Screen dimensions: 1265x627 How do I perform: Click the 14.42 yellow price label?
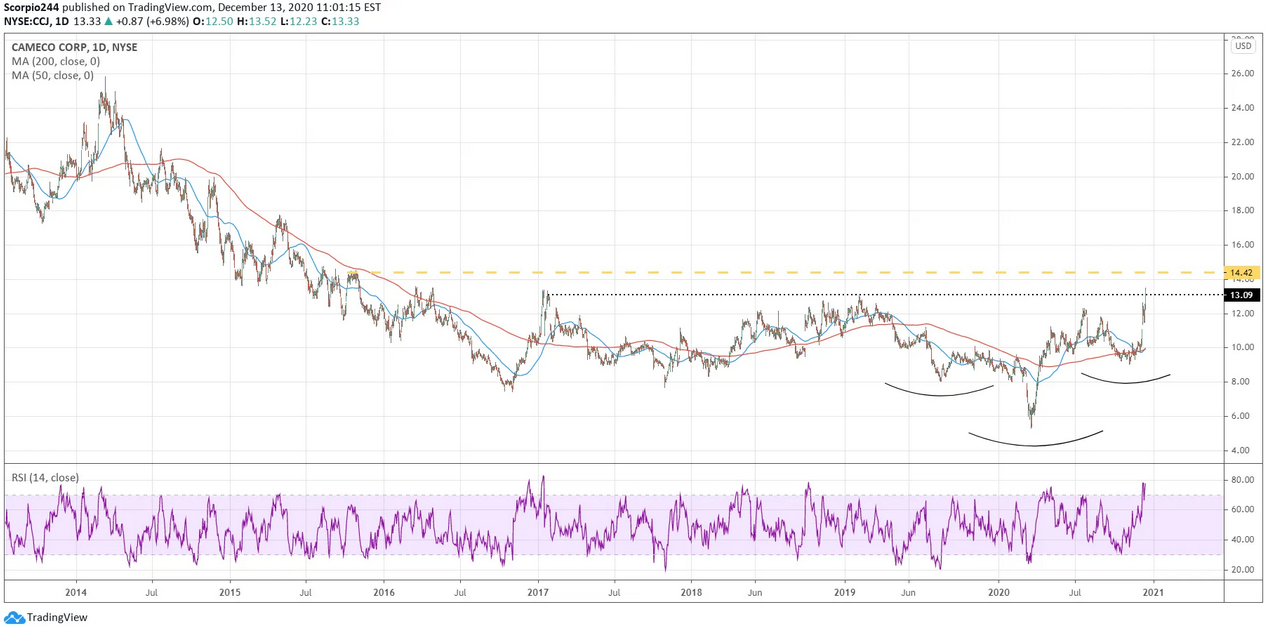click(1240, 272)
